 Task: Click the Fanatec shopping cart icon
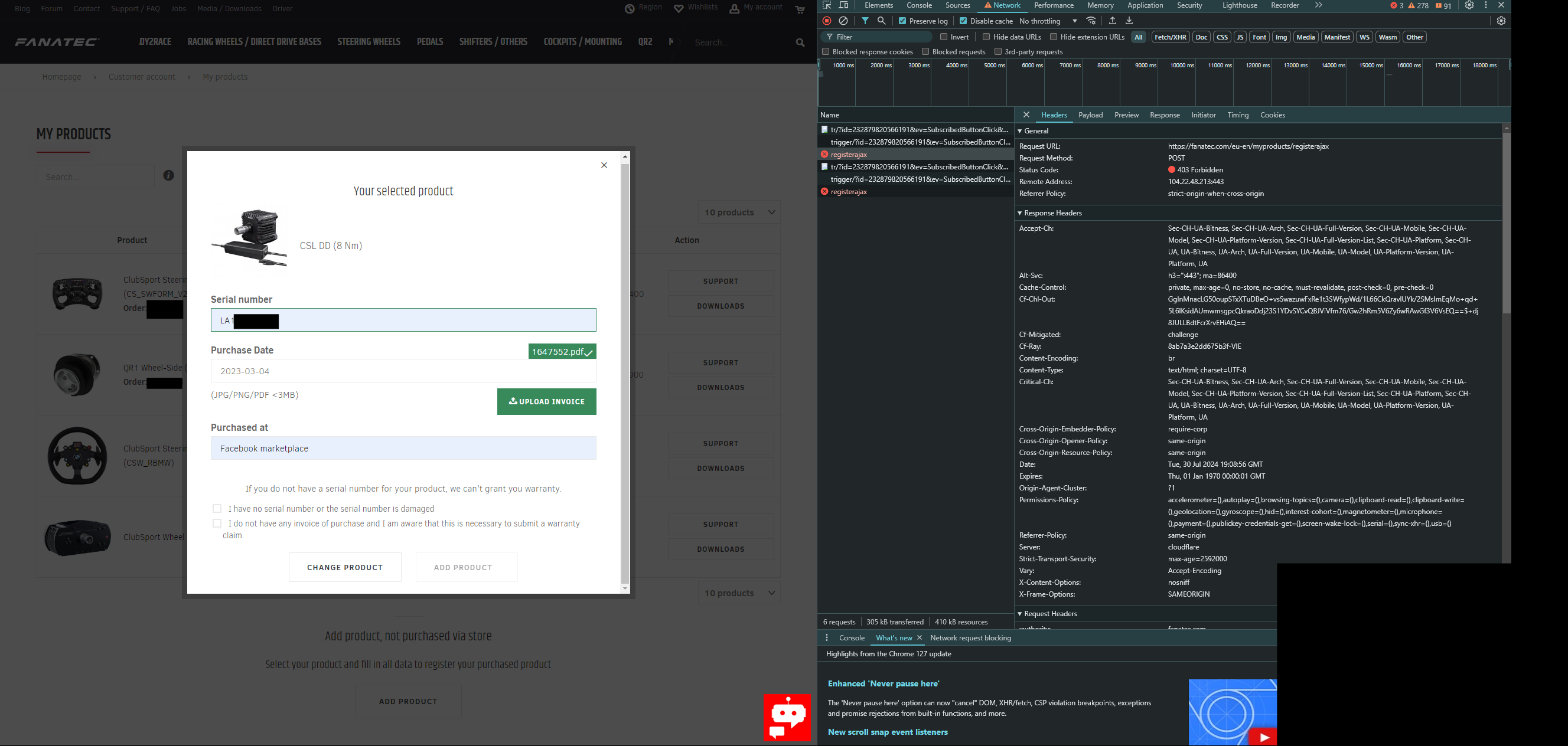click(800, 9)
